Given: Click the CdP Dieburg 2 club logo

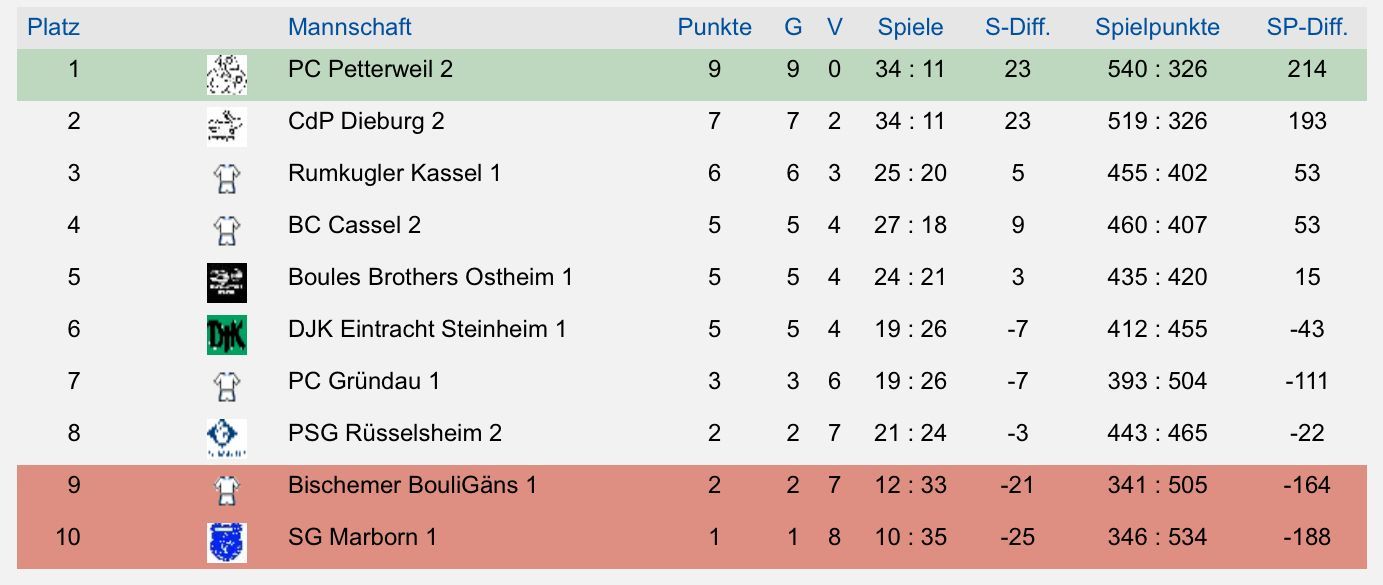Looking at the screenshot, I should [x=226, y=125].
